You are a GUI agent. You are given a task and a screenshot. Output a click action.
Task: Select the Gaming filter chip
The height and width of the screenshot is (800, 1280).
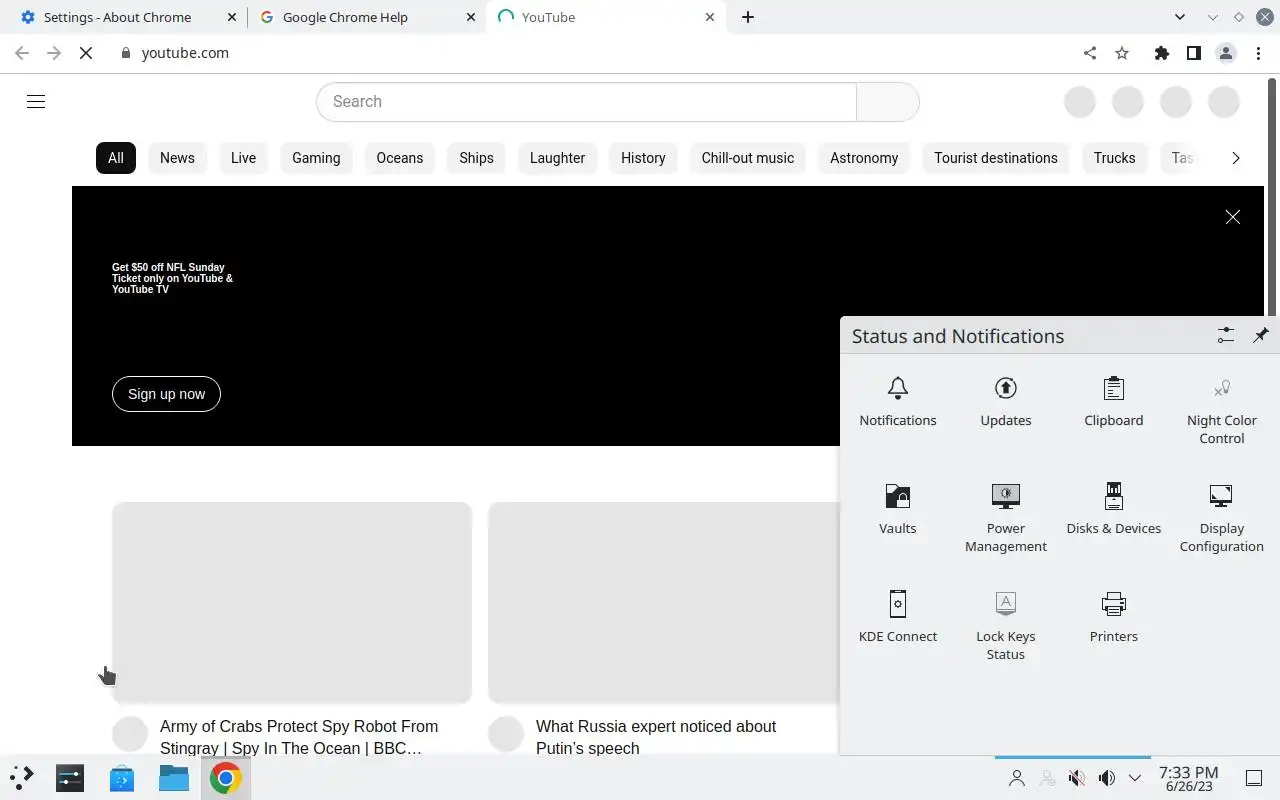(316, 158)
